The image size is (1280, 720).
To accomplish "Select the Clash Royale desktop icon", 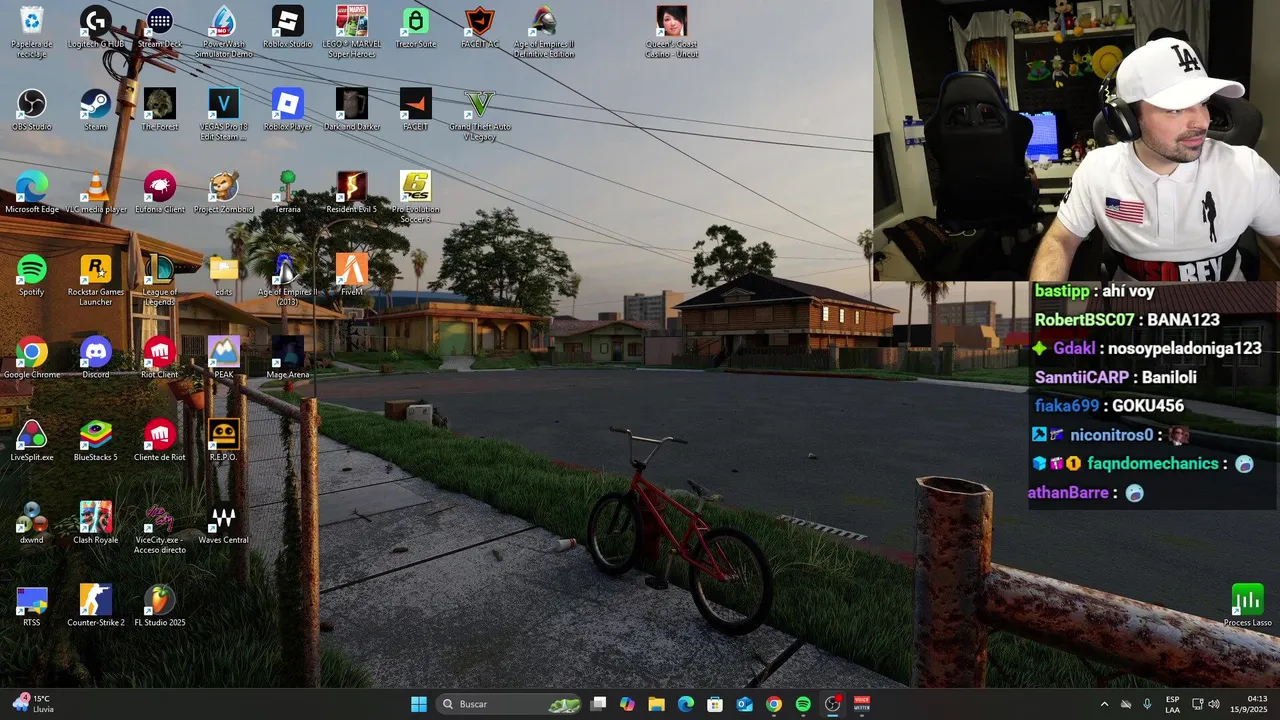I will 96,522.
